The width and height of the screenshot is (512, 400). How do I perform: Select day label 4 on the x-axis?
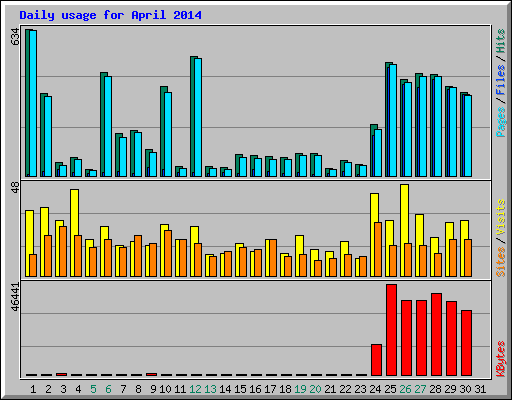point(78,389)
